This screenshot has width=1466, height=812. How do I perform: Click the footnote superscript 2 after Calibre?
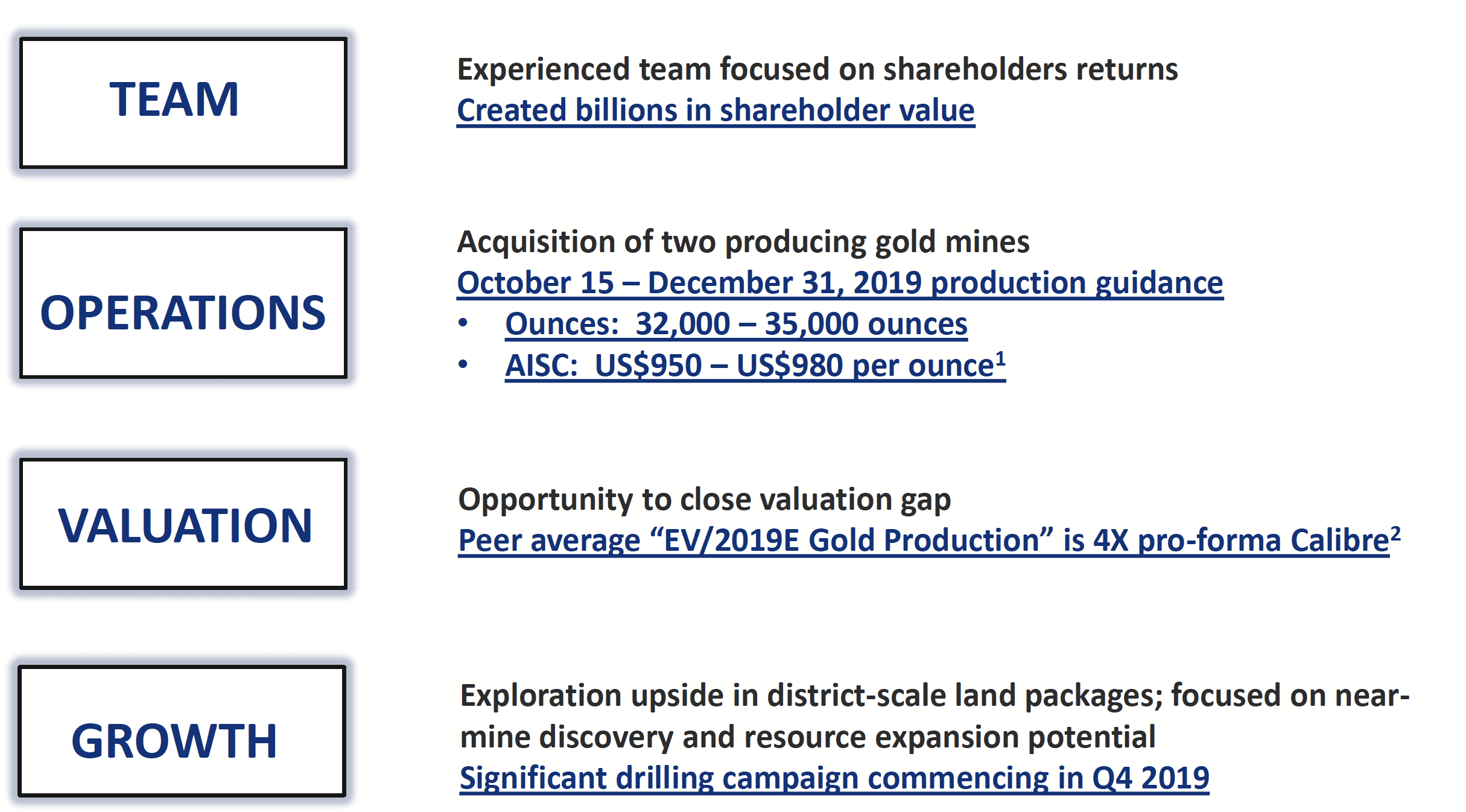click(1395, 533)
